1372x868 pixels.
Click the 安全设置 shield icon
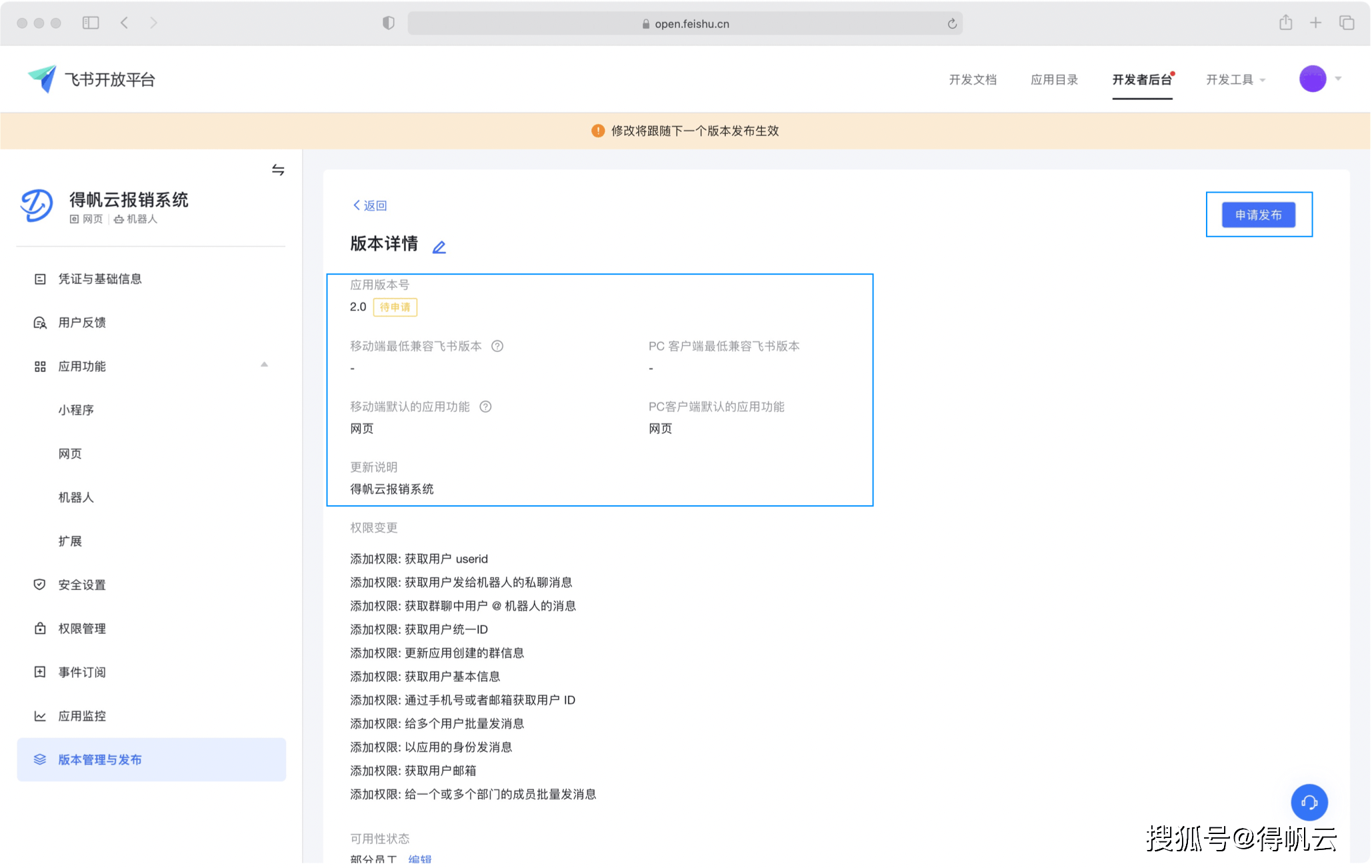[x=40, y=585]
